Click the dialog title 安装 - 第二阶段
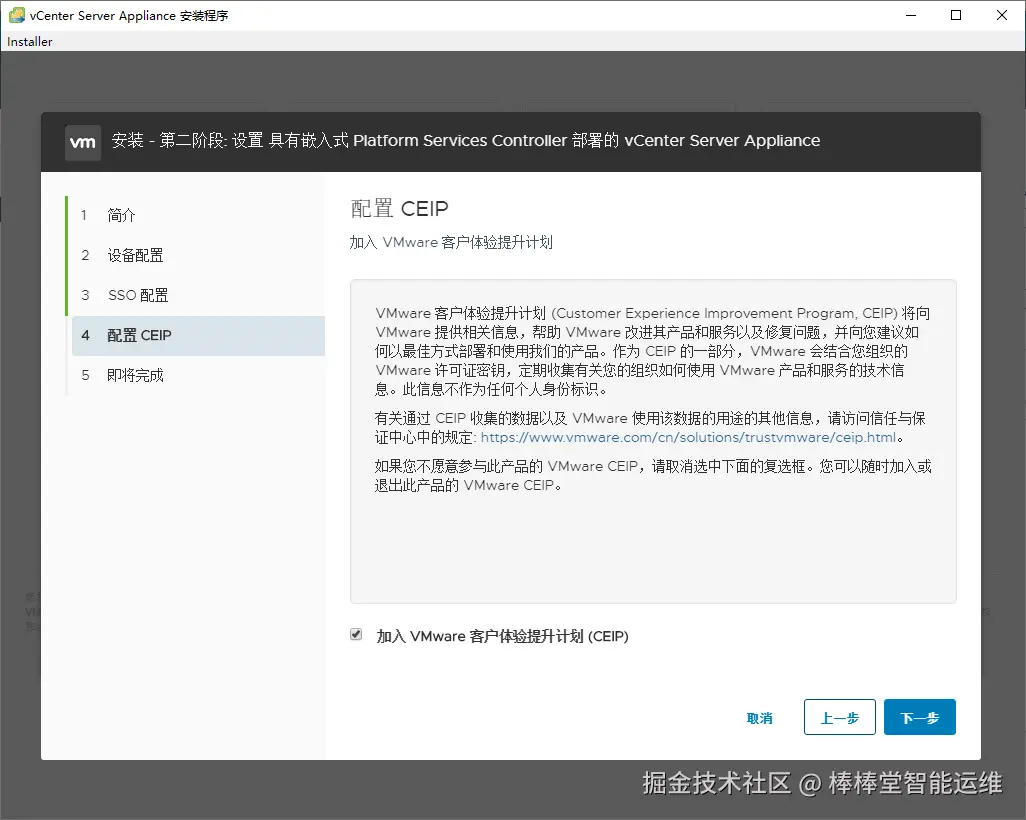1026x820 pixels. (465, 141)
